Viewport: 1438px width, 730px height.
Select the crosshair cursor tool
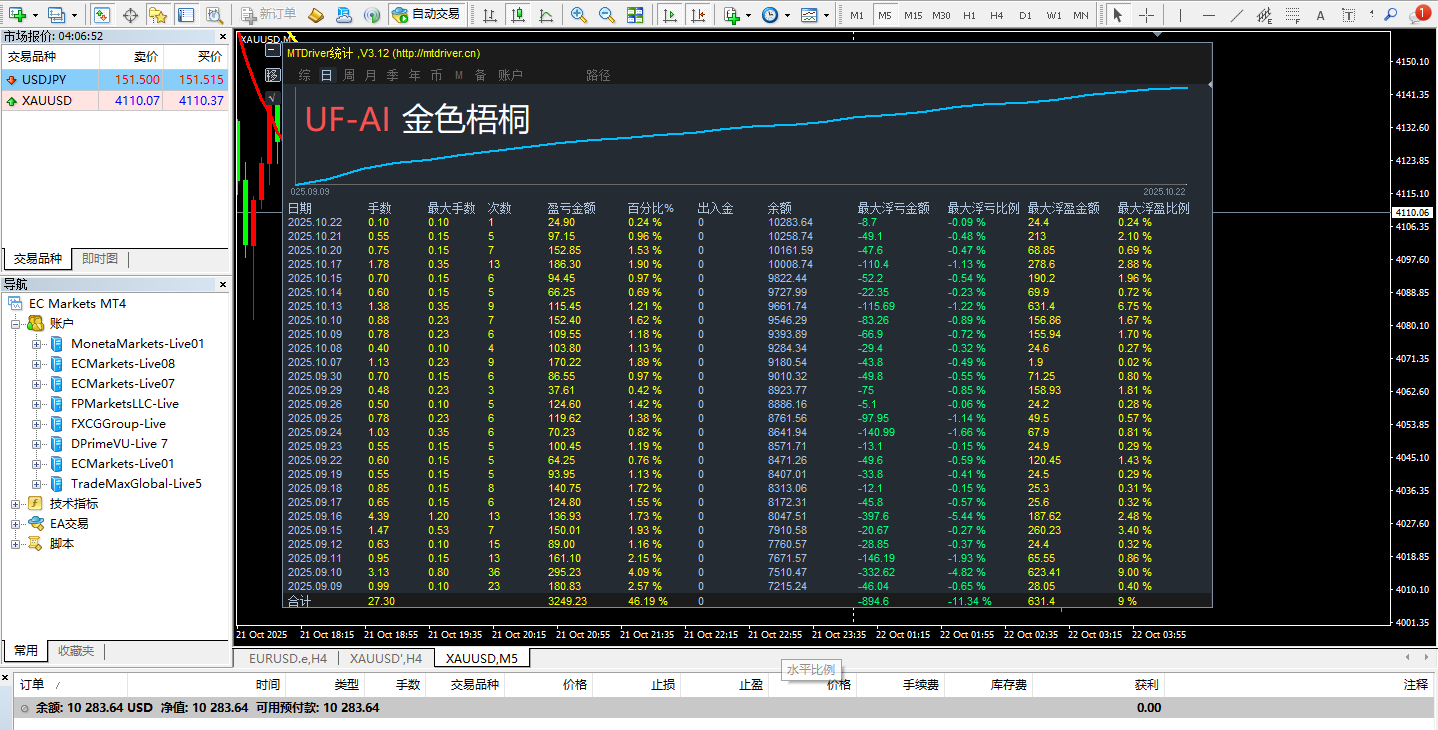click(1146, 15)
